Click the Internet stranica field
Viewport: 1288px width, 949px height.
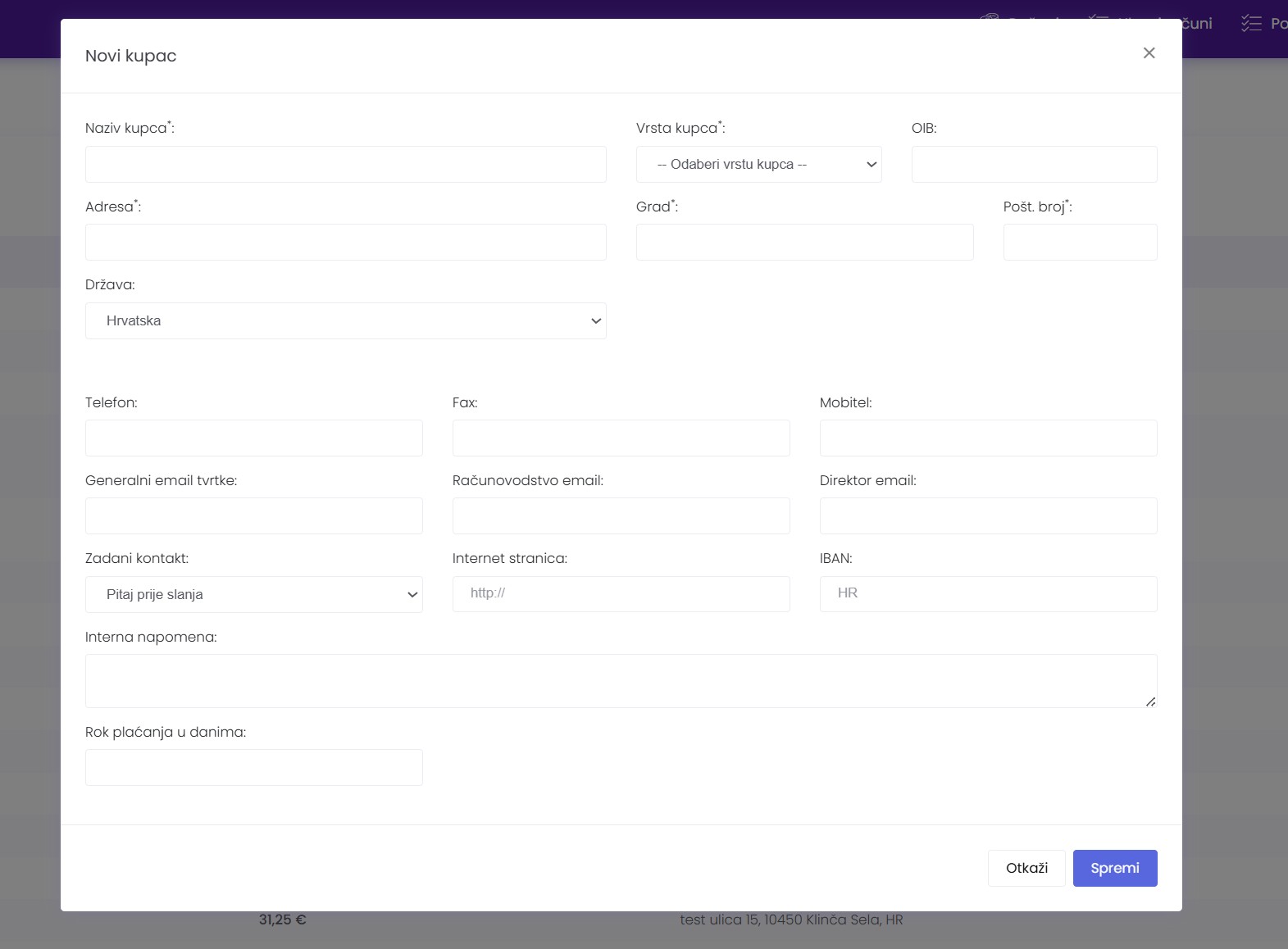(x=621, y=594)
